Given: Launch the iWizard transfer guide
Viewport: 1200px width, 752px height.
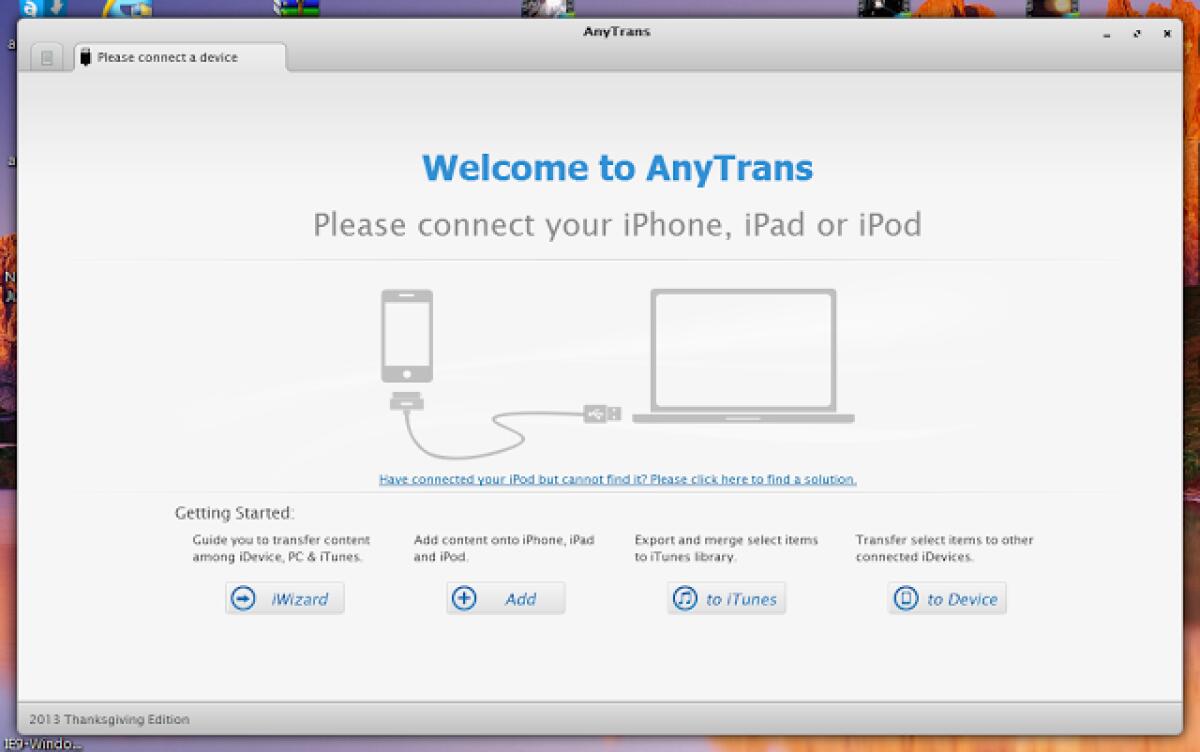Looking at the screenshot, I should 284,598.
